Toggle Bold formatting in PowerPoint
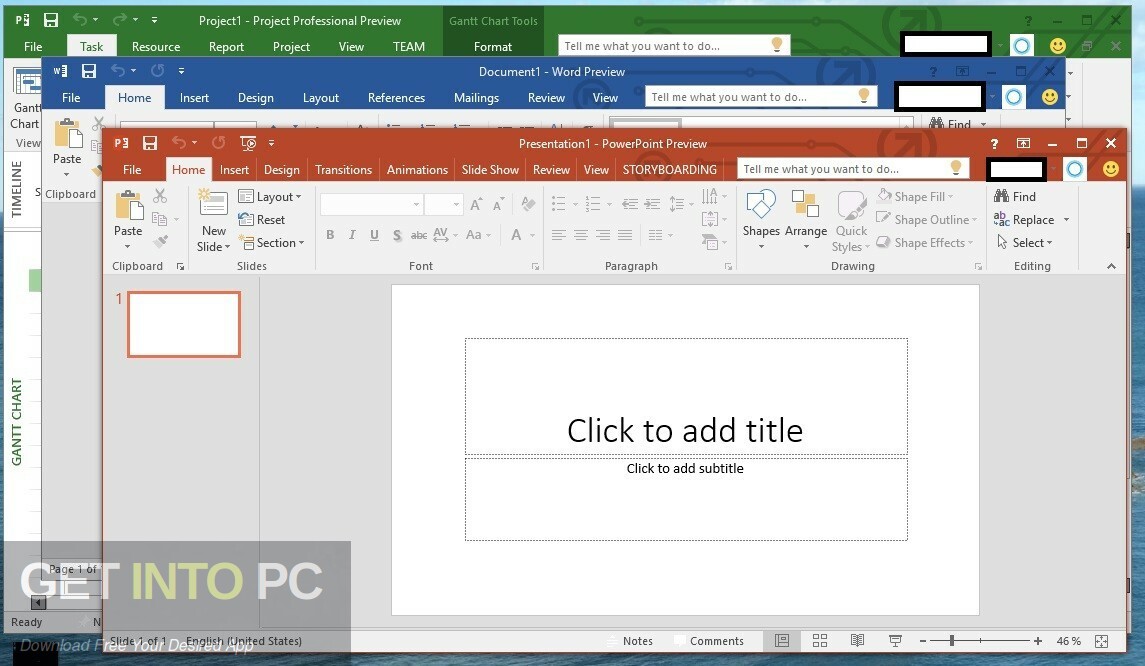Screen dimensions: 1145x666 (330, 234)
